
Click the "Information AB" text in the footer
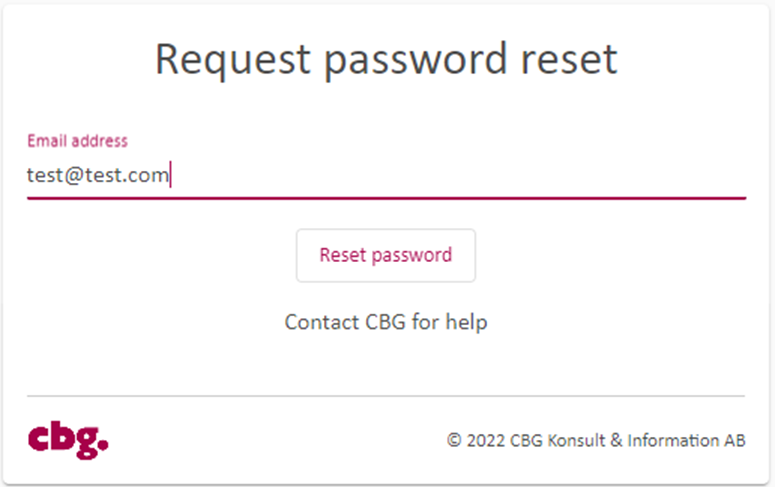687,440
